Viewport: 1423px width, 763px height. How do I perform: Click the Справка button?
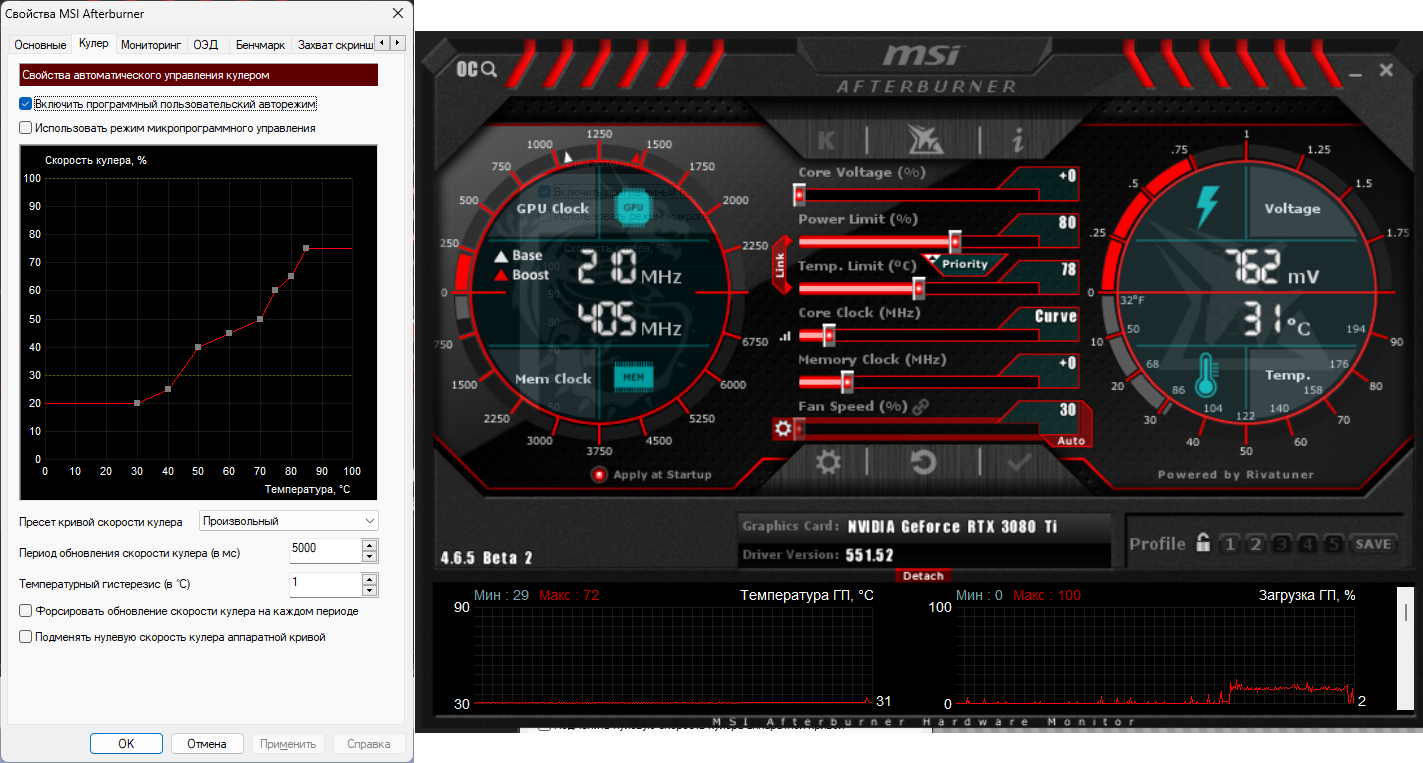click(x=369, y=743)
